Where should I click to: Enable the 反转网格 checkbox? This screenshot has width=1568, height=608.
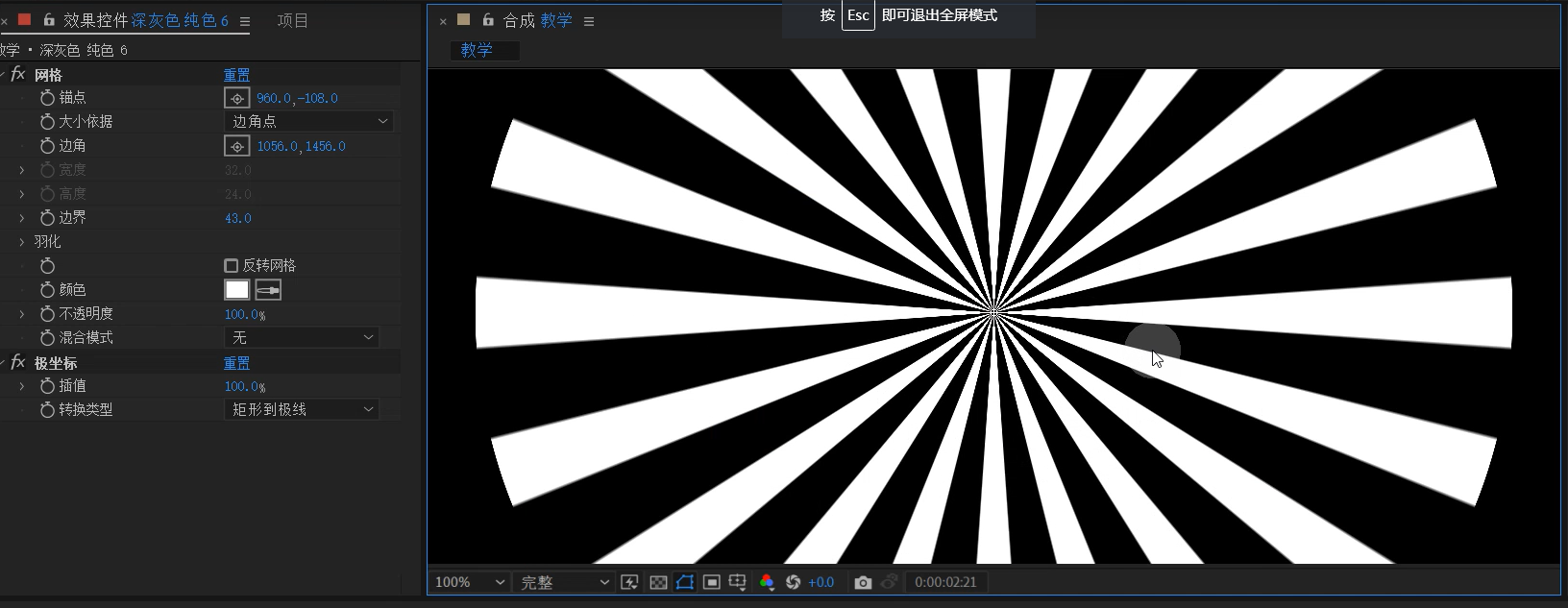point(231,266)
